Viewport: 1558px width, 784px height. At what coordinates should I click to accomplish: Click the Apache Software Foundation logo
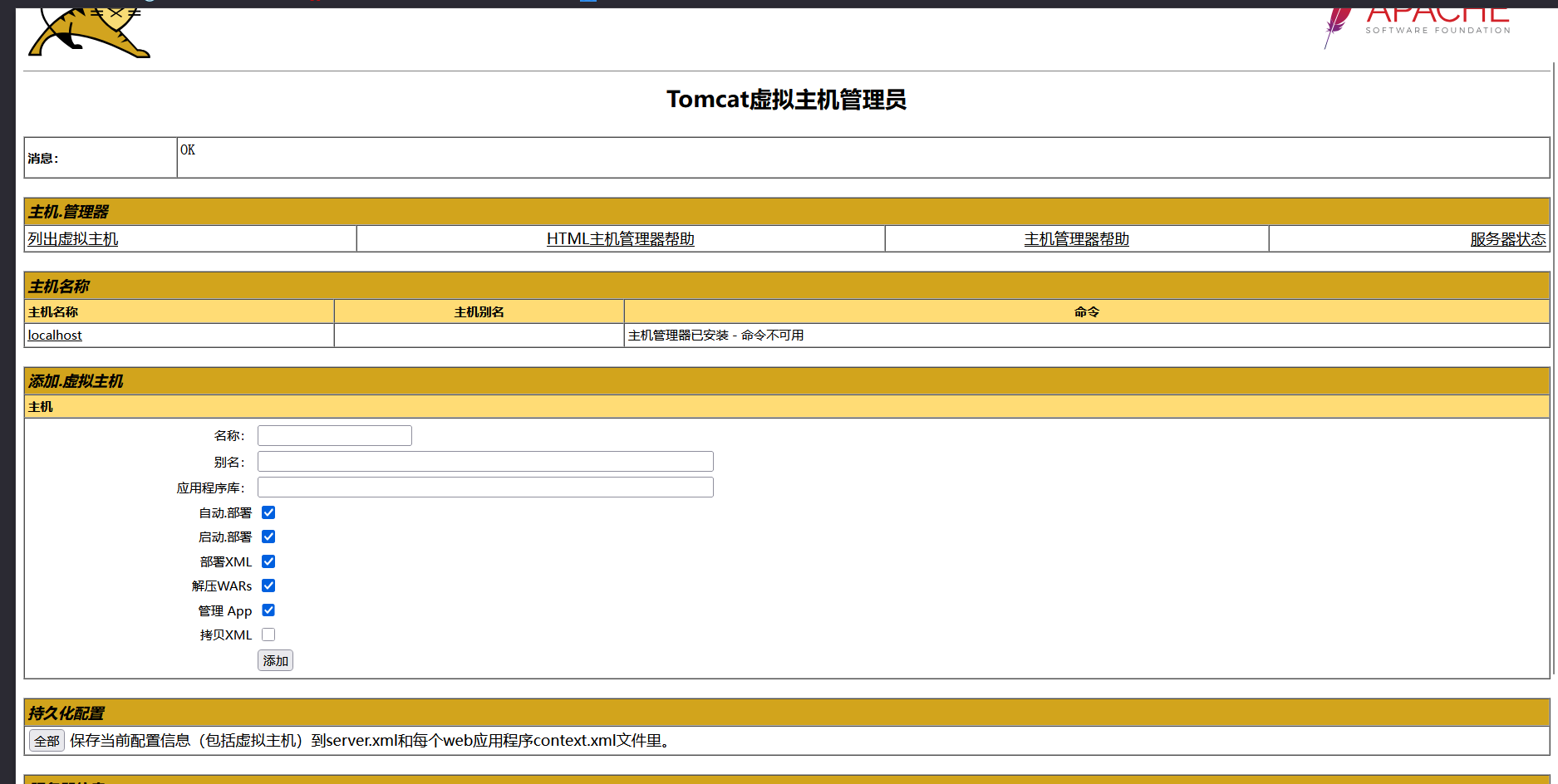[x=1418, y=27]
